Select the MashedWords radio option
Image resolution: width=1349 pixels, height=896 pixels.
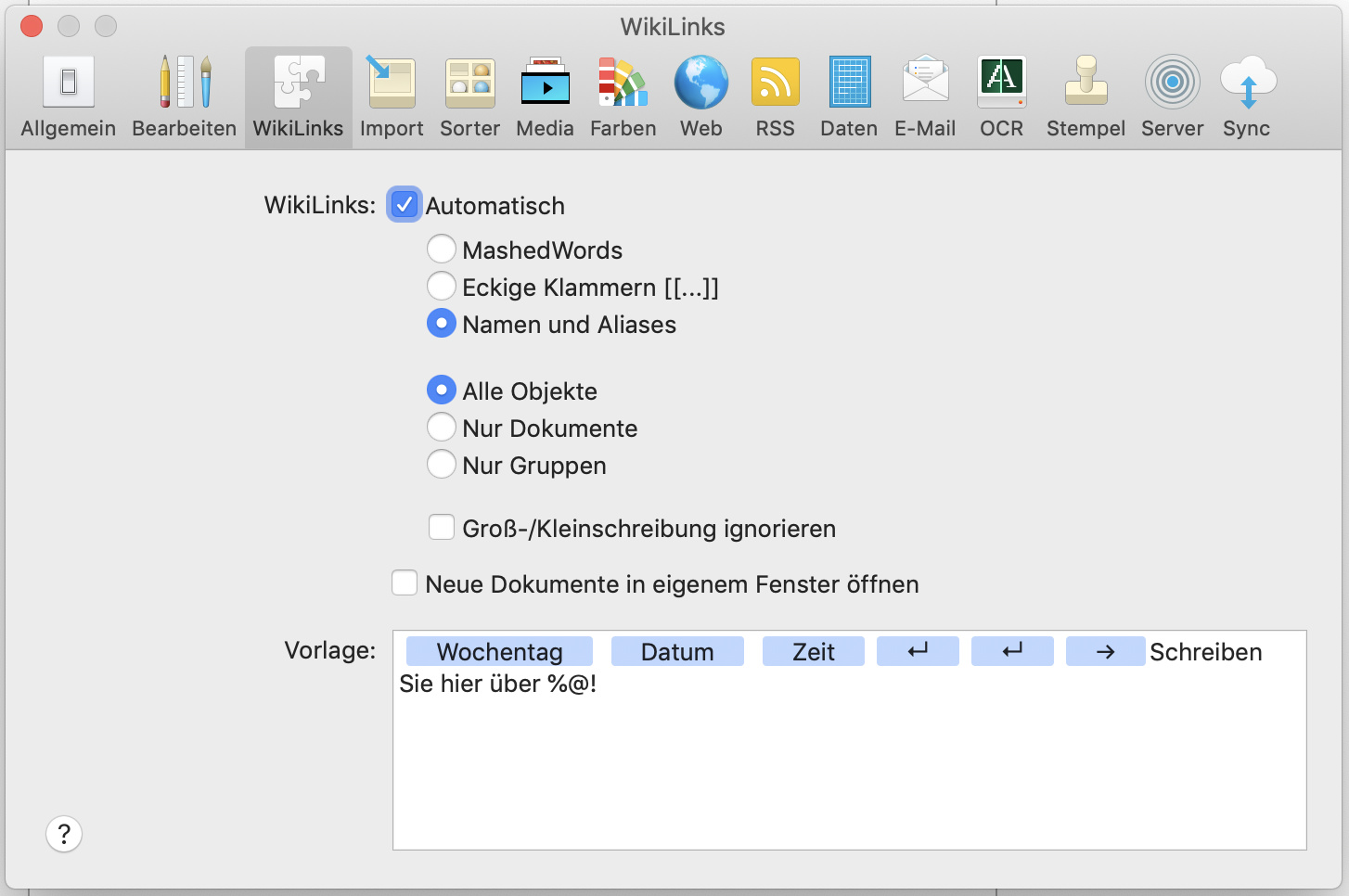(442, 250)
